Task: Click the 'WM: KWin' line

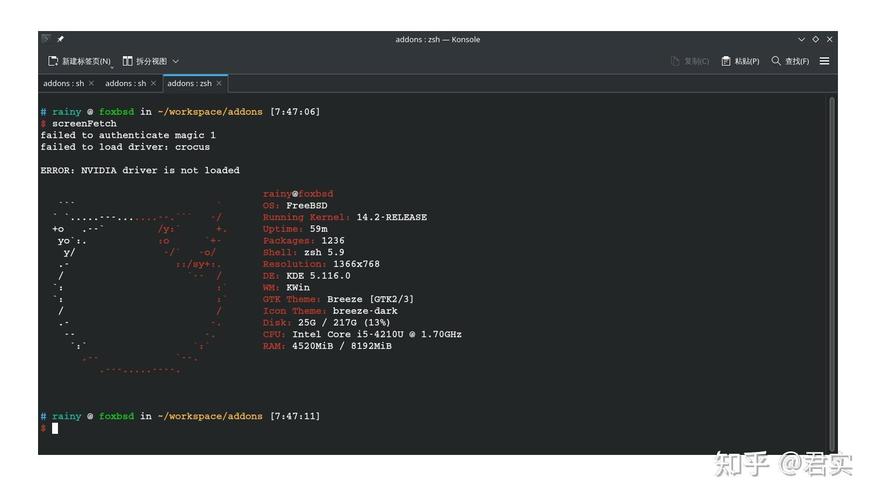Action: 286,288
